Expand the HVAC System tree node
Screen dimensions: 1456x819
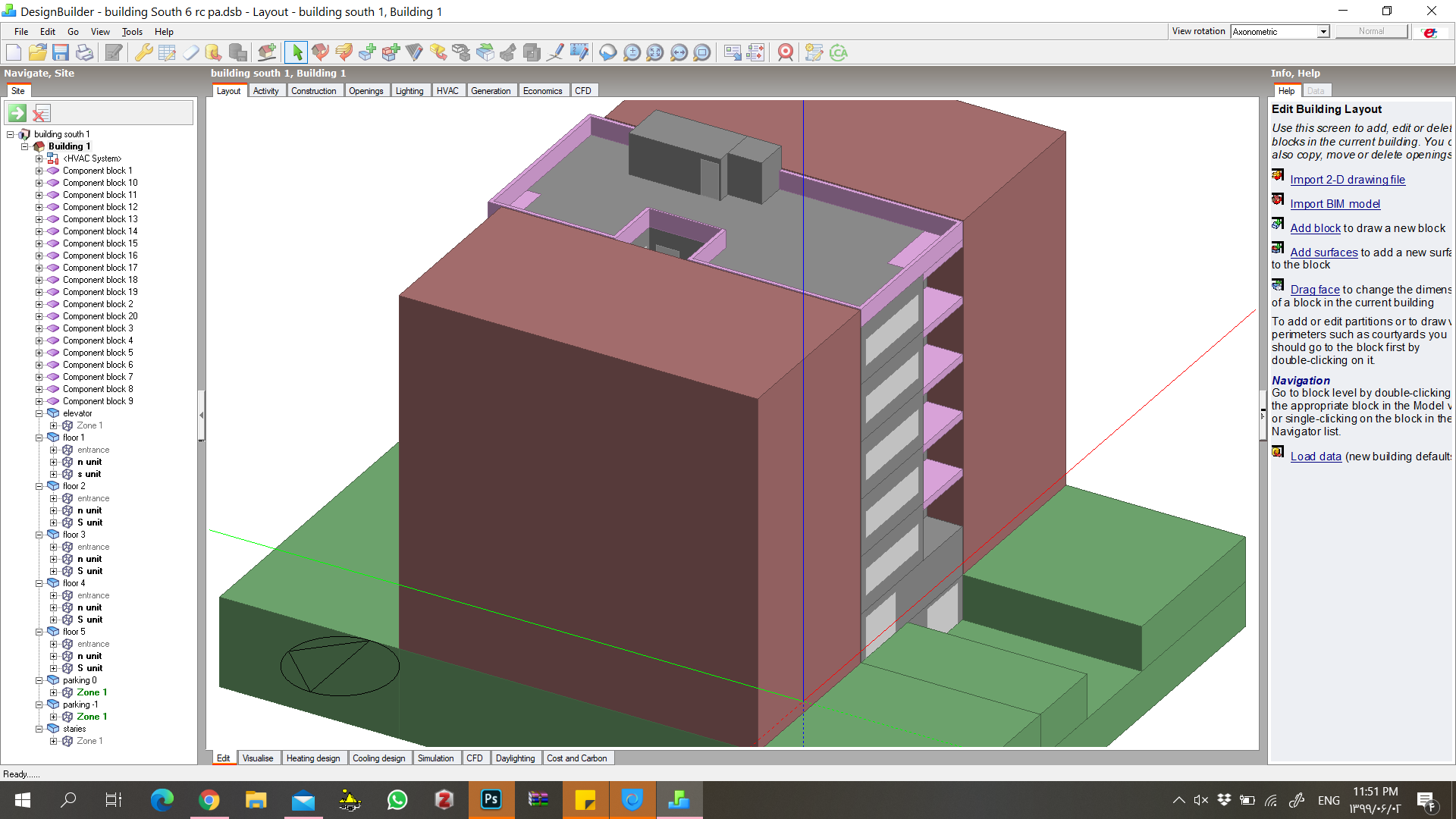coord(39,158)
